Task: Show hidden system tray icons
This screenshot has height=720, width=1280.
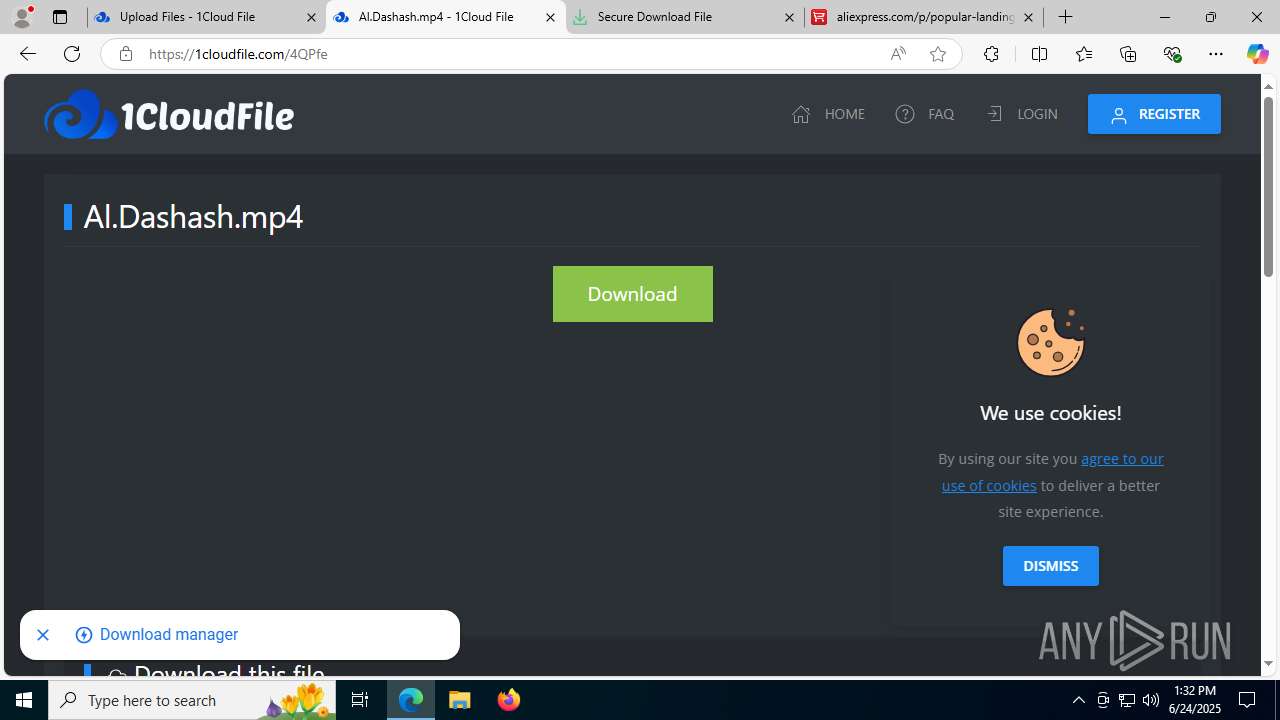Action: point(1079,700)
